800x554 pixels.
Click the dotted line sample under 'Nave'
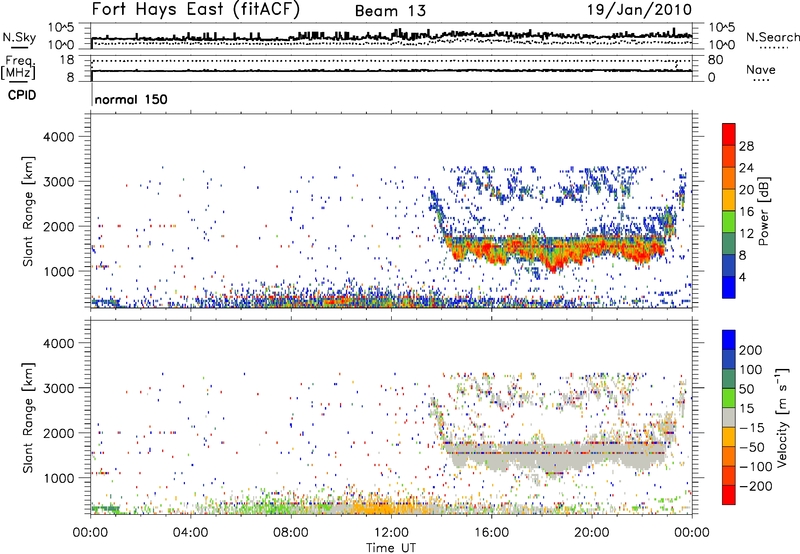(x=761, y=81)
